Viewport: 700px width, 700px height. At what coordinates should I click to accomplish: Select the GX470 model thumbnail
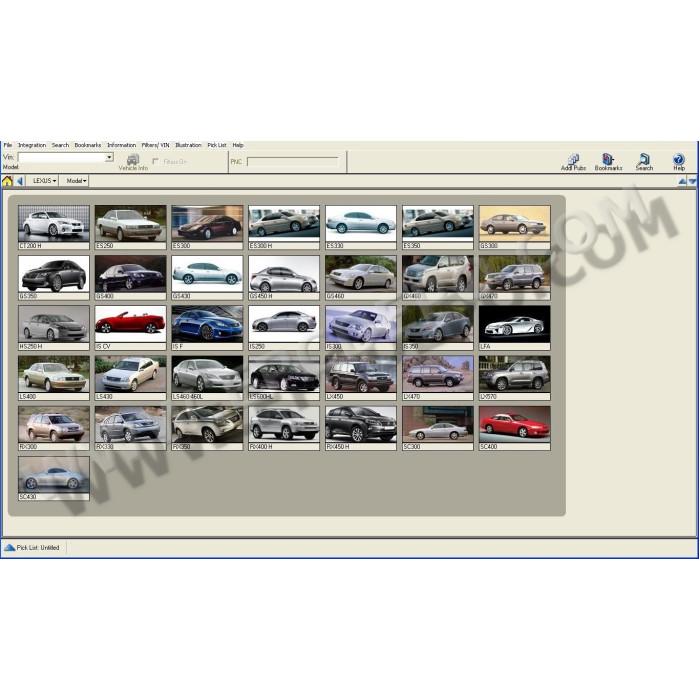[514, 277]
